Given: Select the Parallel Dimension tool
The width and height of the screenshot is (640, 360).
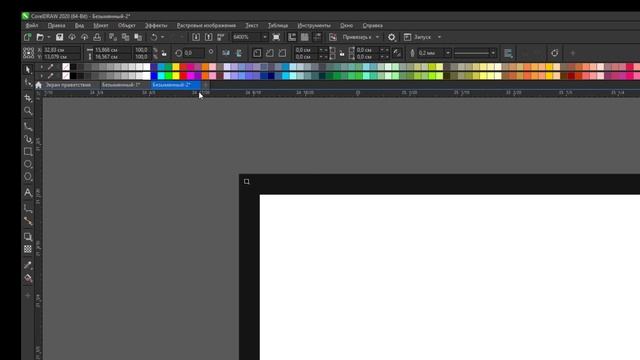Looking at the screenshot, I should tap(28, 208).
